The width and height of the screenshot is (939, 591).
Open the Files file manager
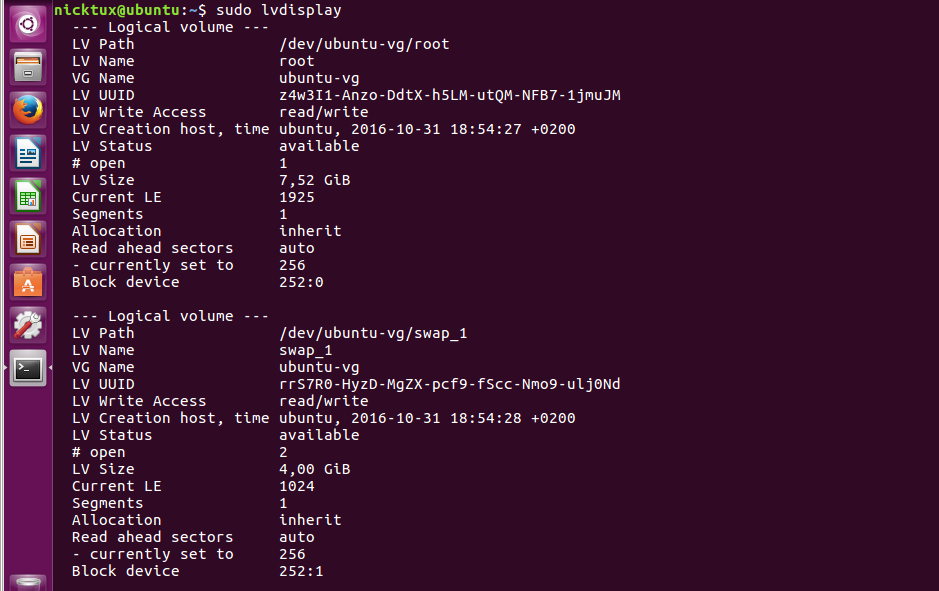pos(28,67)
